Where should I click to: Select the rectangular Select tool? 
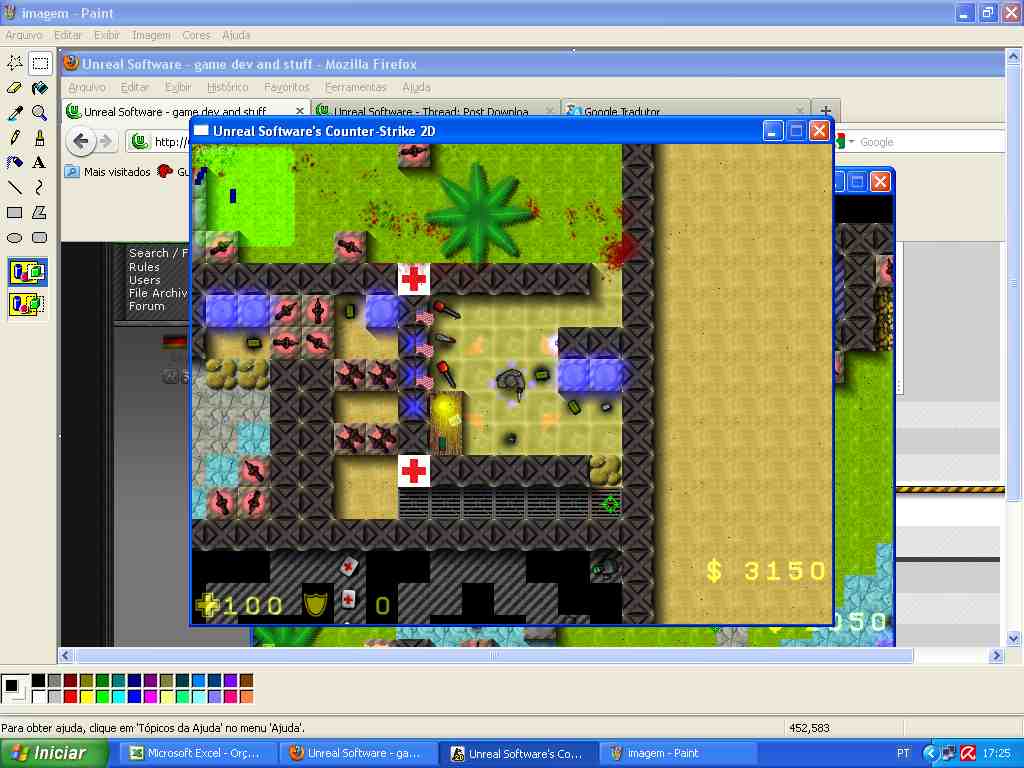tap(40, 63)
